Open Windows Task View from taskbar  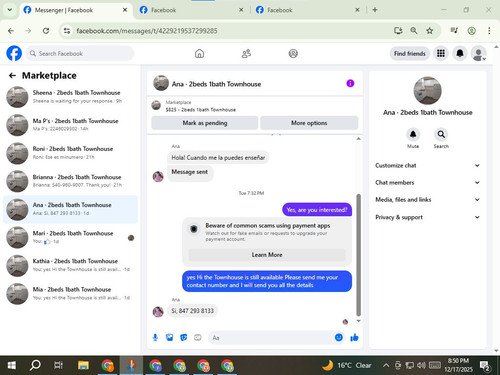pos(59,365)
